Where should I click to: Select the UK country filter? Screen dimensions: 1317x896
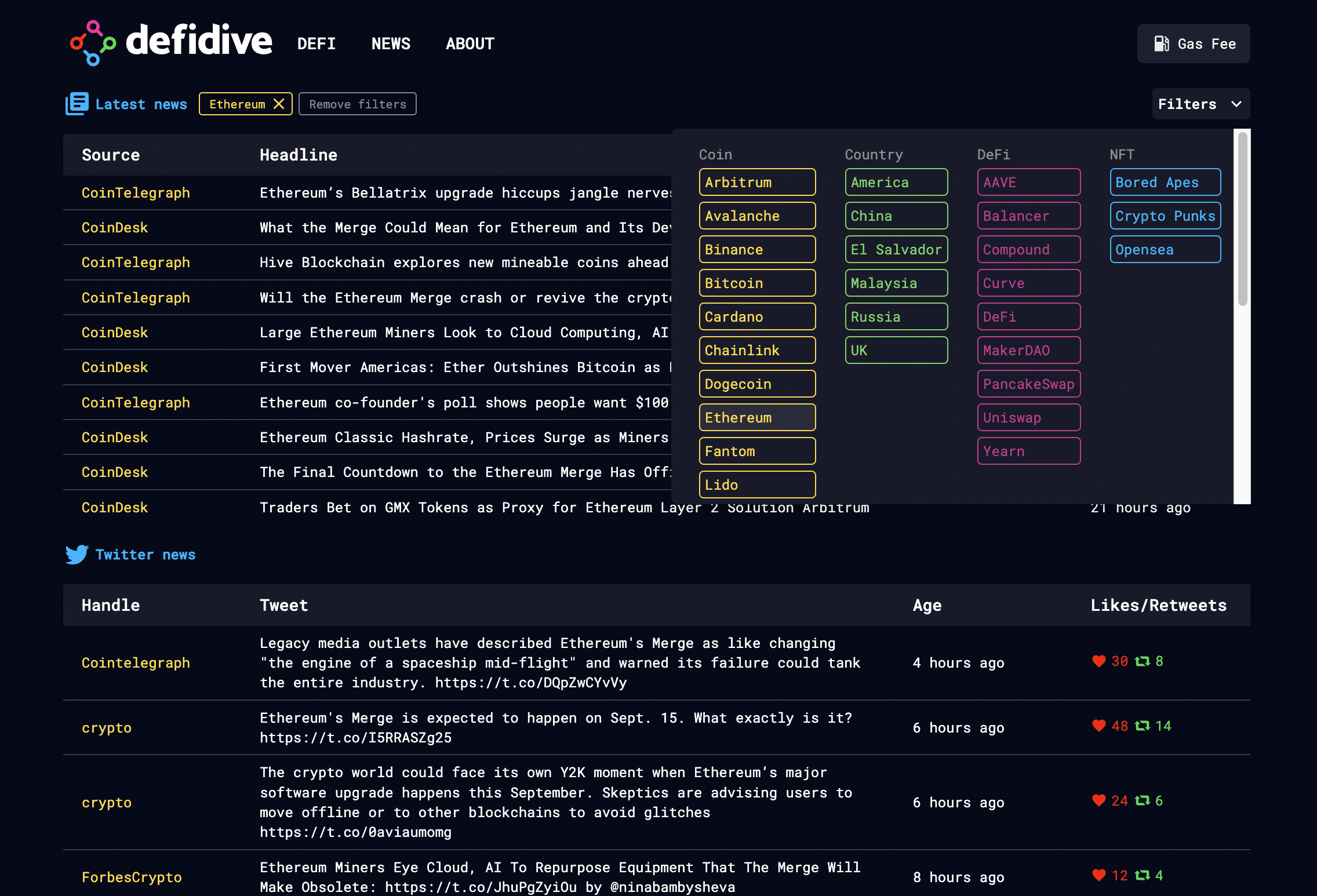pyautogui.click(x=896, y=350)
